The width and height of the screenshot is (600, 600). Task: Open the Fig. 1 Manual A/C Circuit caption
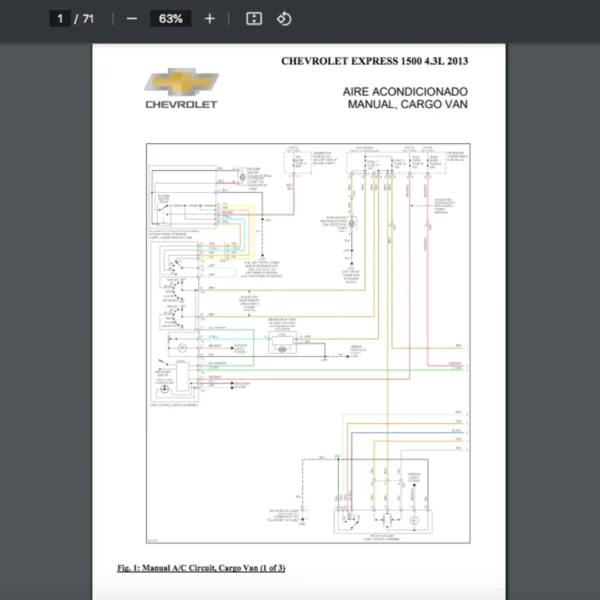point(200,569)
